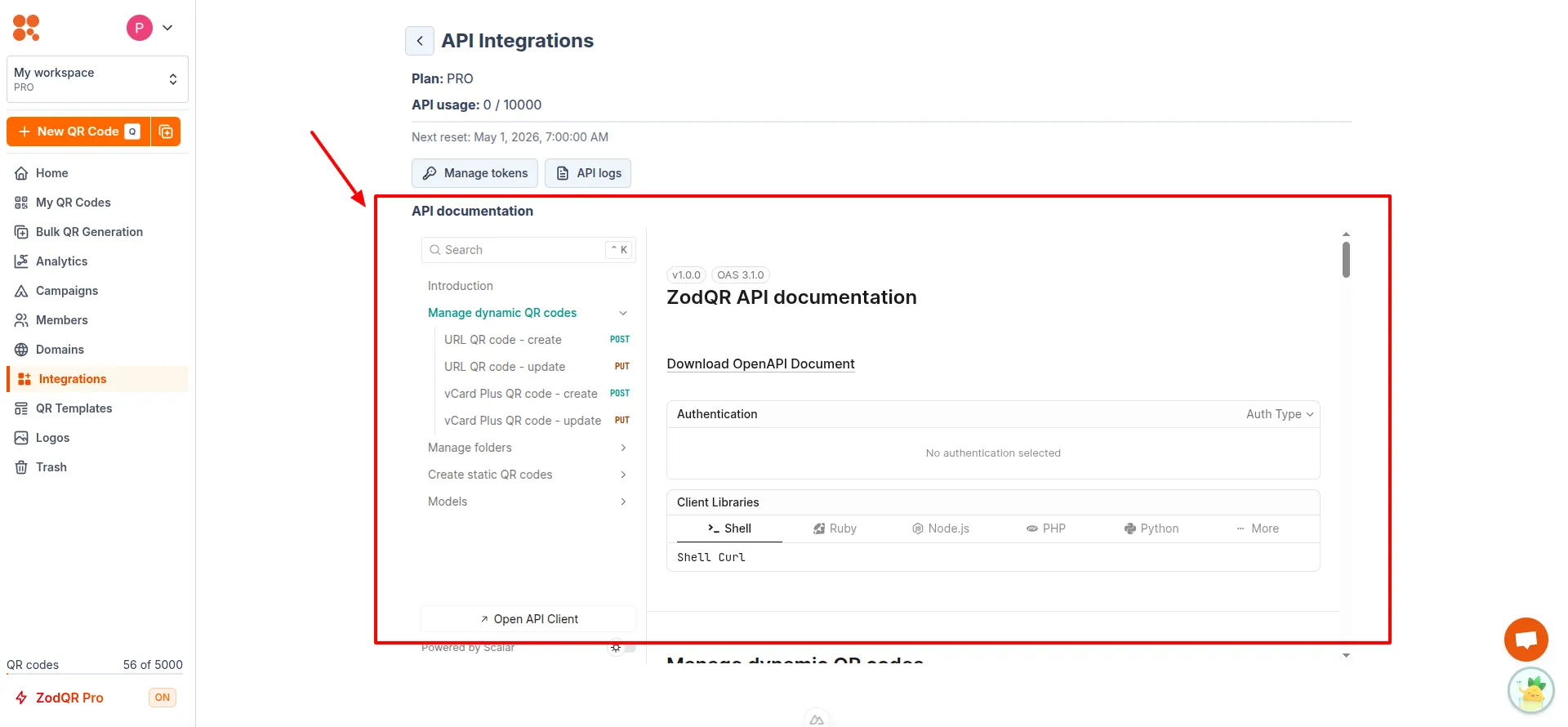Select the Python client library tab
The height and width of the screenshot is (727, 1568).
(1151, 529)
